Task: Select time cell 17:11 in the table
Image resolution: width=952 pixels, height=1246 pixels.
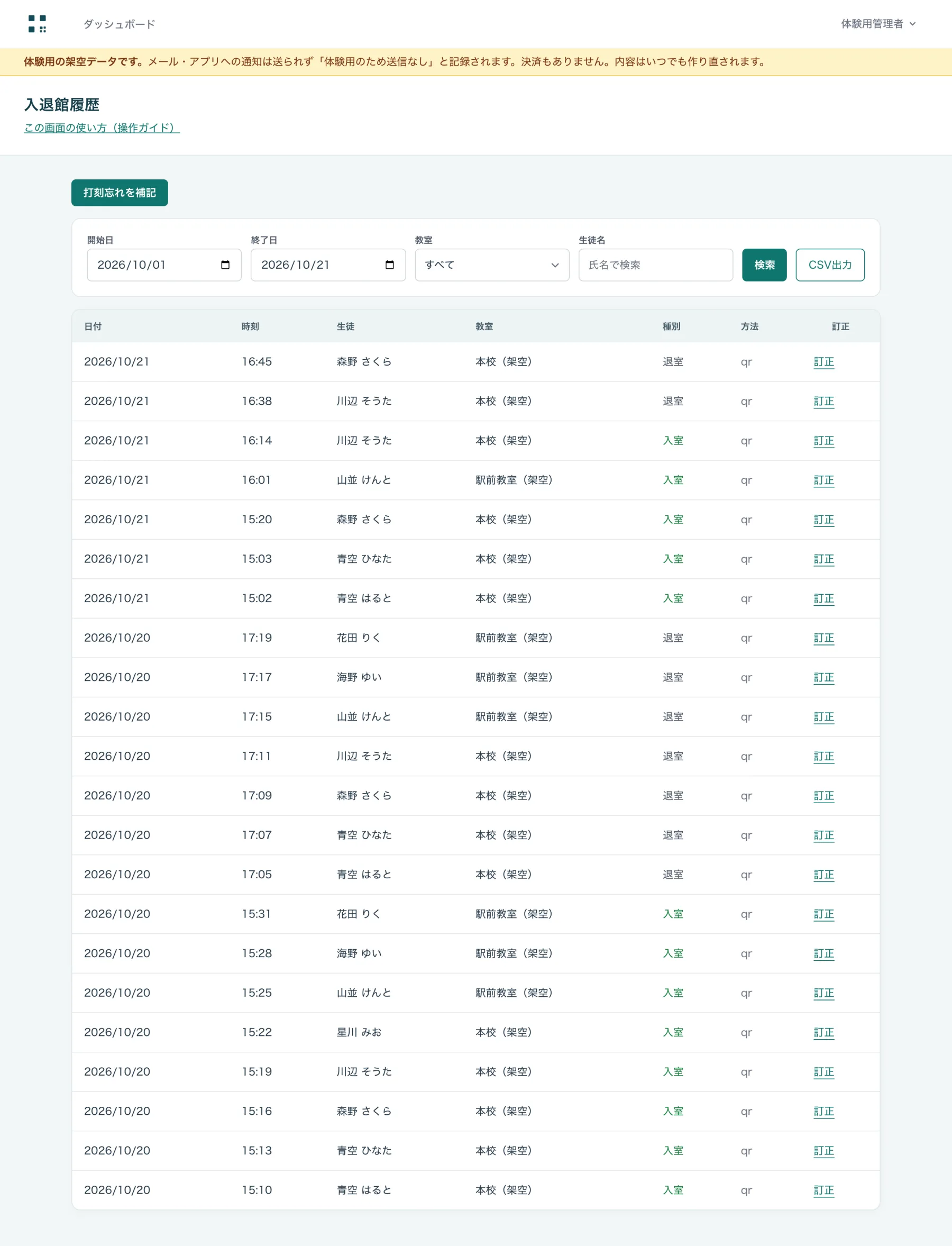Action: [257, 756]
